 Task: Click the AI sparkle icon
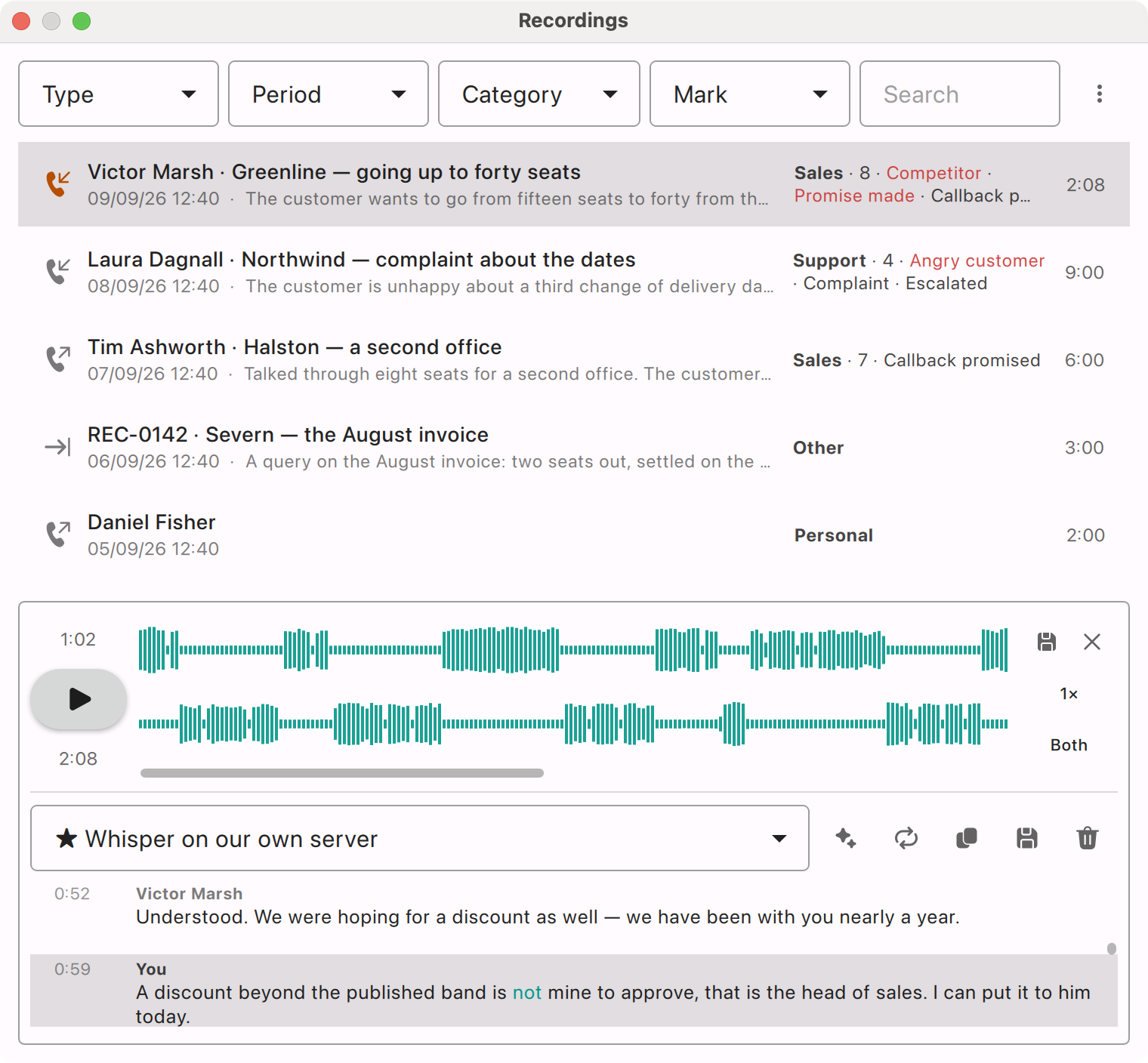pyautogui.click(x=846, y=838)
